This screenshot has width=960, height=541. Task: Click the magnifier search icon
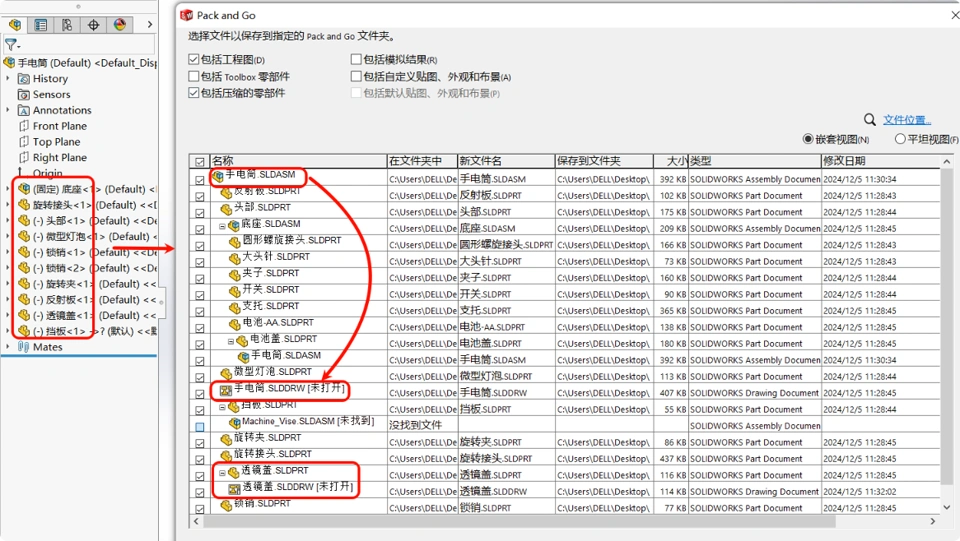coord(869,119)
